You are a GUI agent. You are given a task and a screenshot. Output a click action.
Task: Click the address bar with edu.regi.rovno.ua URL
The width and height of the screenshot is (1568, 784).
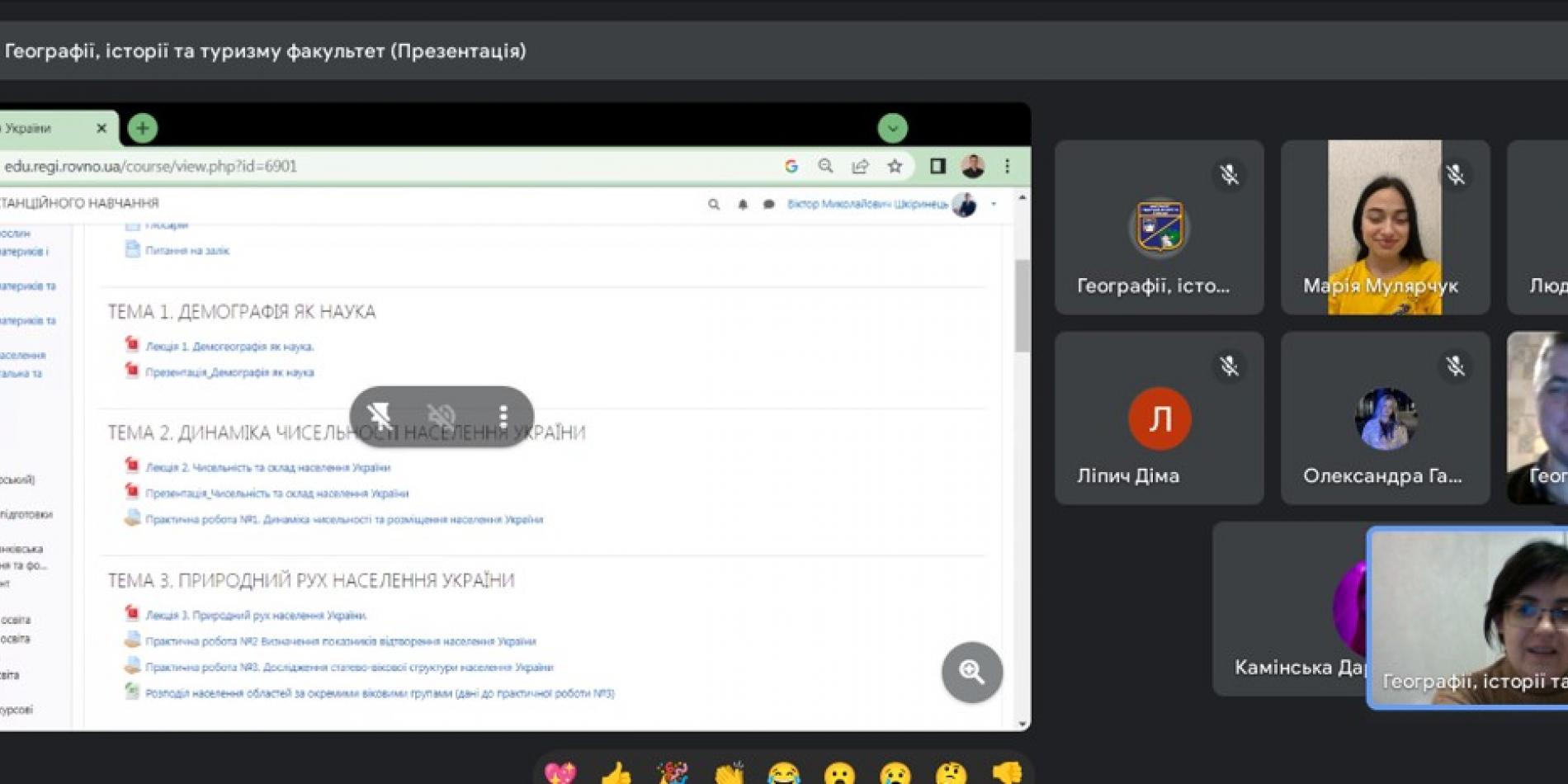click(x=388, y=166)
